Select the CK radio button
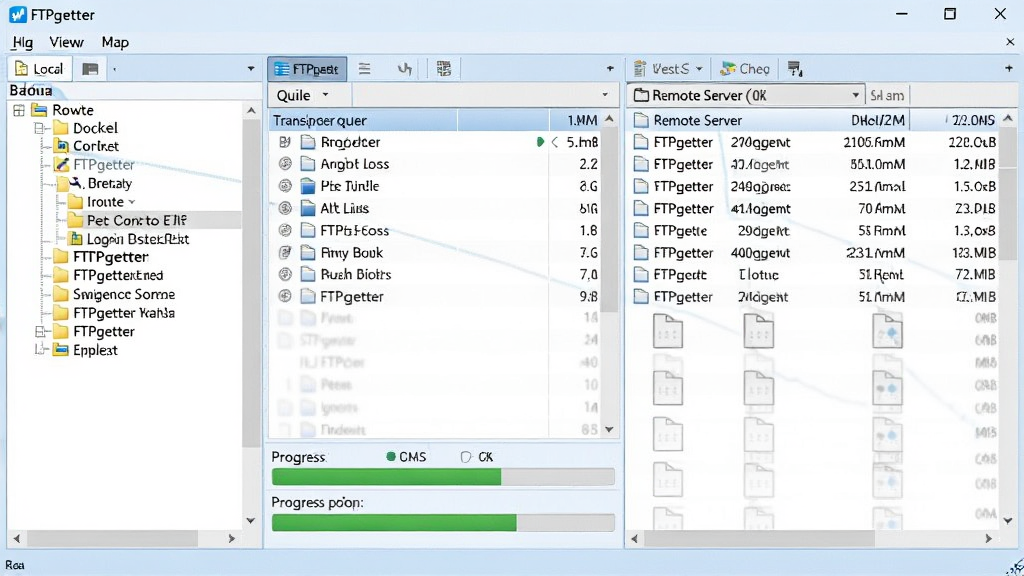1024x576 pixels. tap(466, 457)
